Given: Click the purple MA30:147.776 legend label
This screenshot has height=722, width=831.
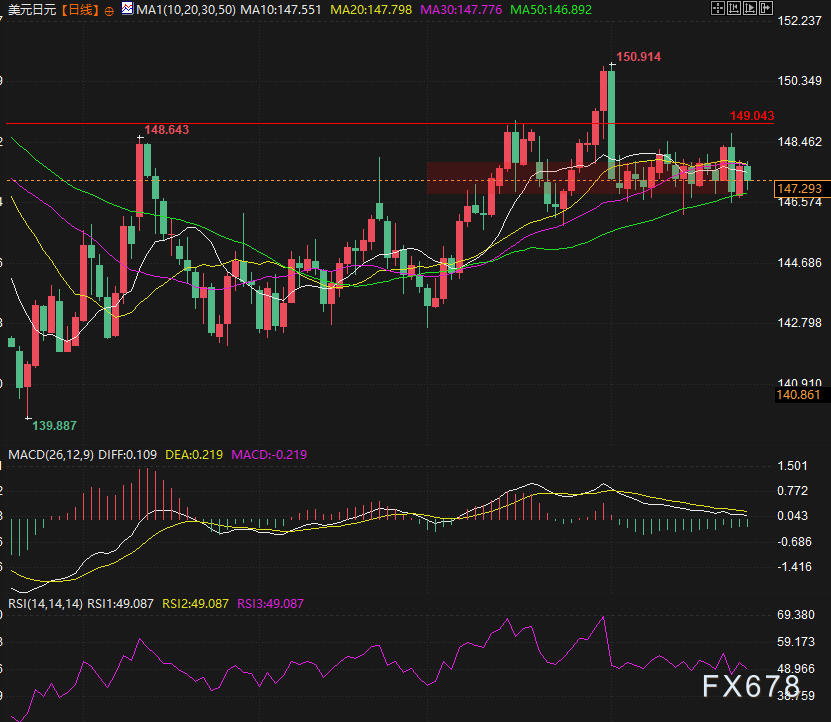Looking at the screenshot, I should click(x=467, y=9).
